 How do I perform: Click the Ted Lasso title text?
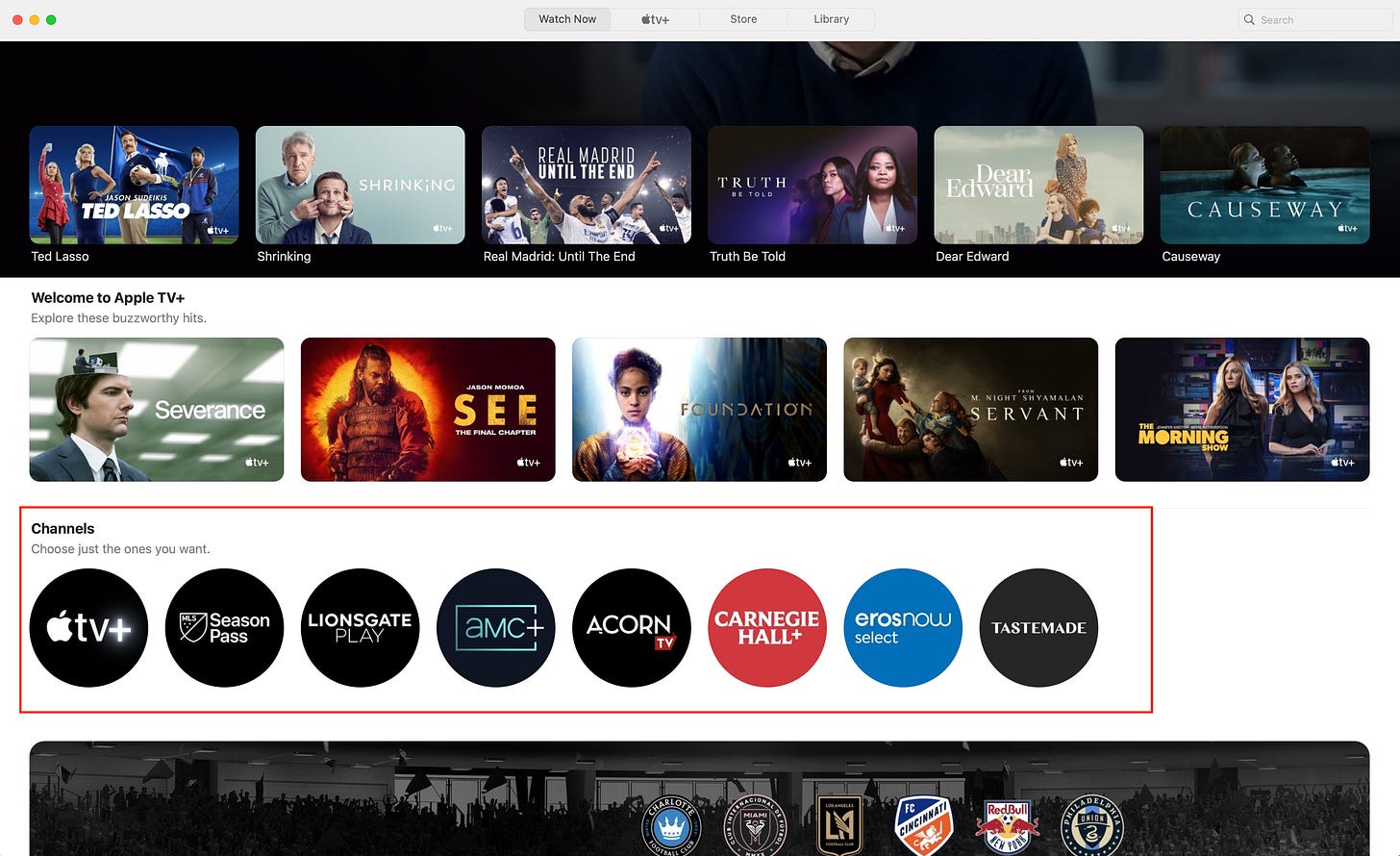click(60, 257)
